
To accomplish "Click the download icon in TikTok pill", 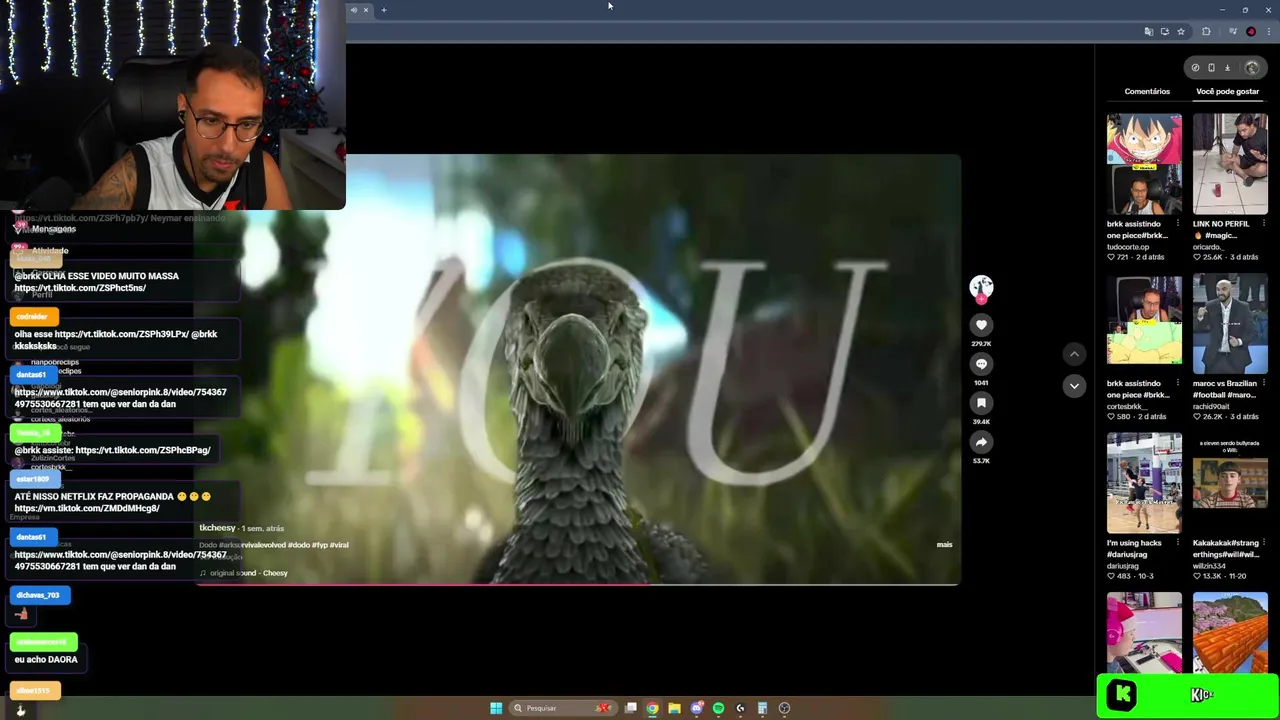I will (x=1227, y=68).
